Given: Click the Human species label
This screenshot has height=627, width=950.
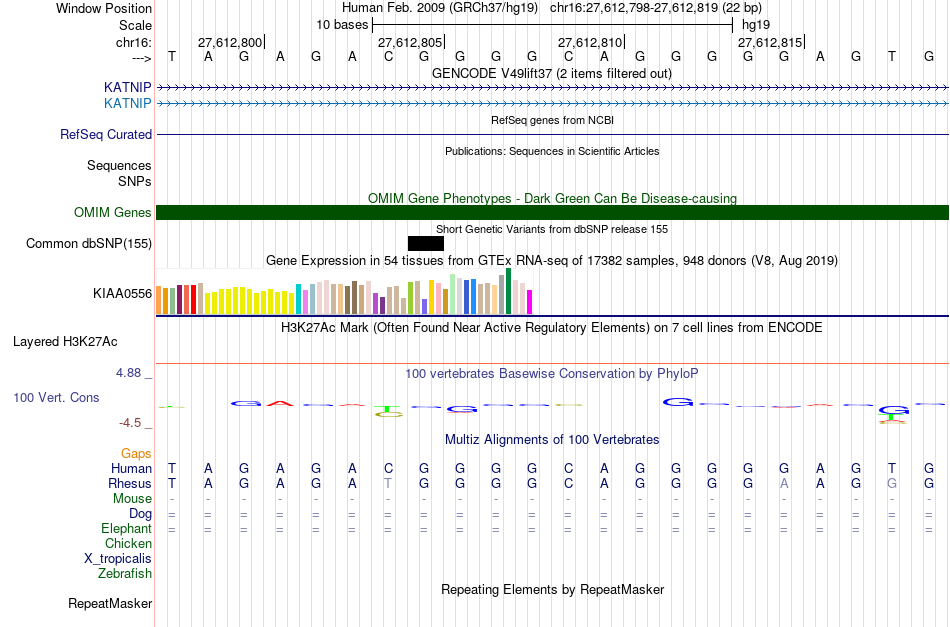Looking at the screenshot, I should (x=131, y=468).
